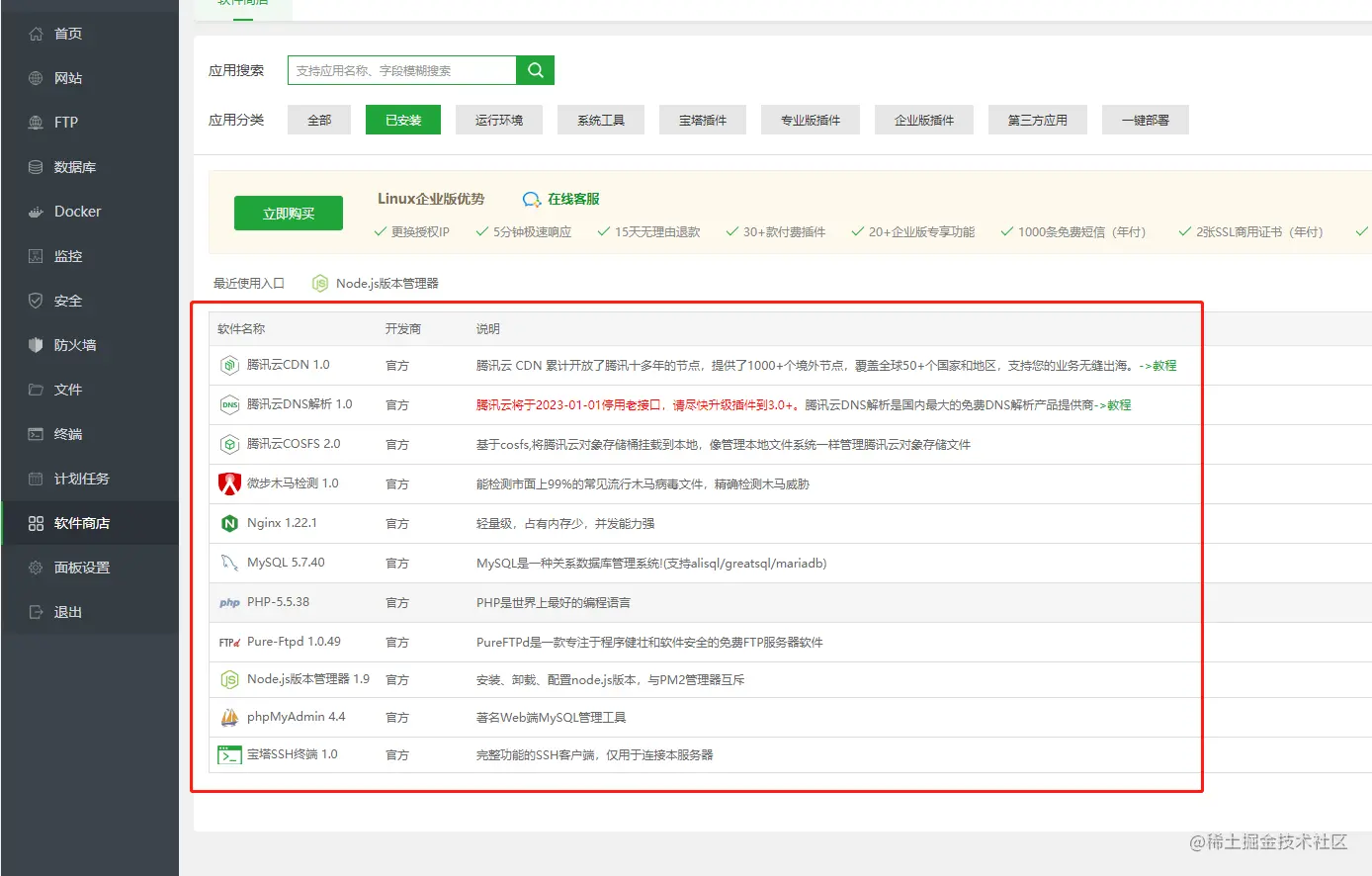1372x876 pixels.
Task: Click the 软件名称 column header
Action: tap(241, 329)
